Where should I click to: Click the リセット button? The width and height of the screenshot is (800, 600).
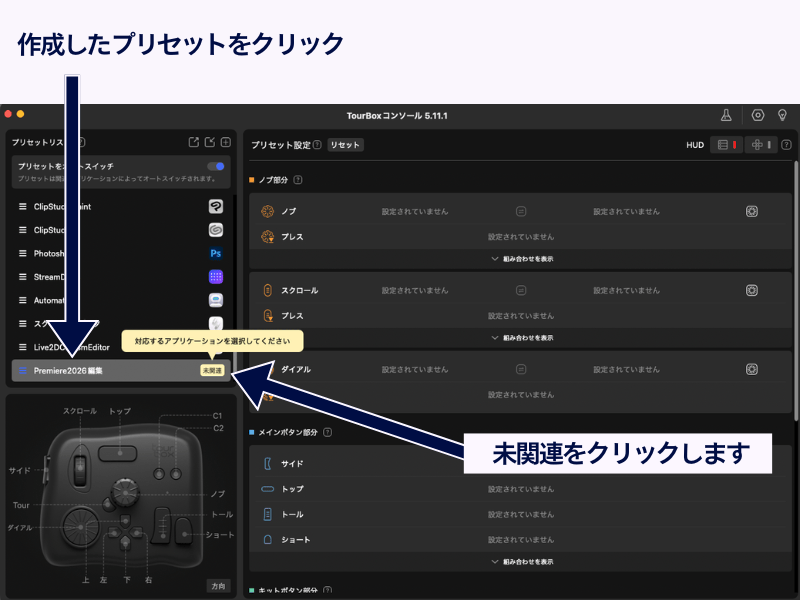(345, 145)
